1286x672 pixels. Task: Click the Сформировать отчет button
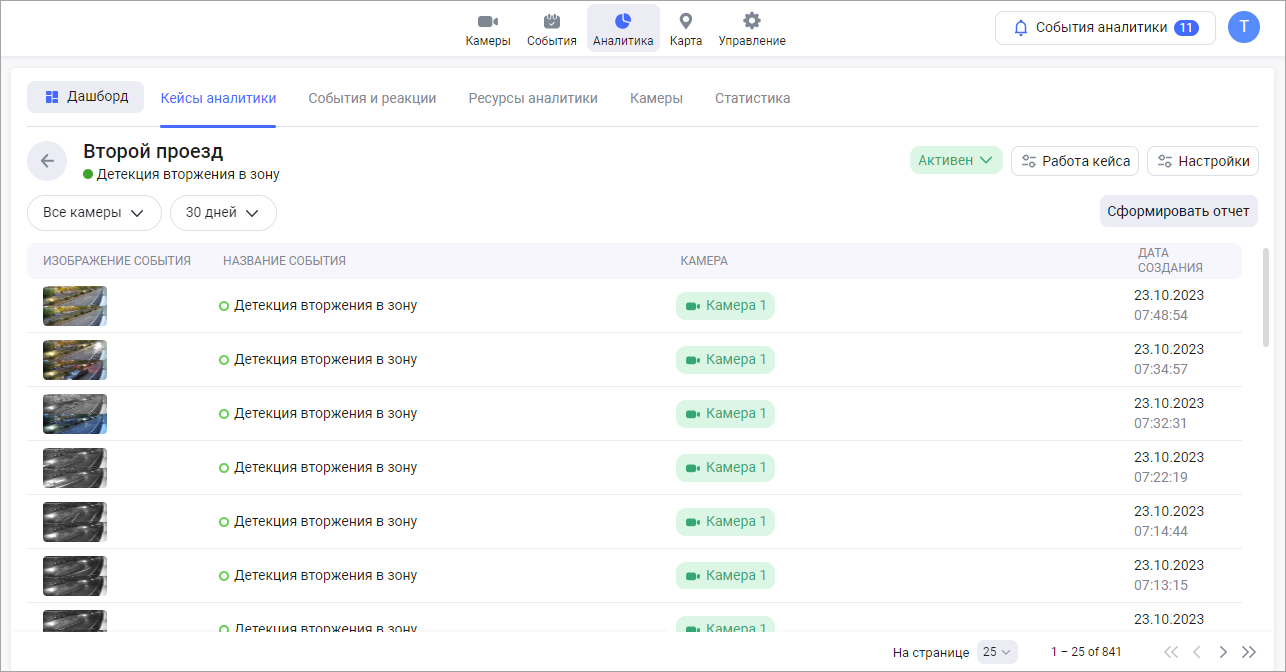click(1178, 212)
